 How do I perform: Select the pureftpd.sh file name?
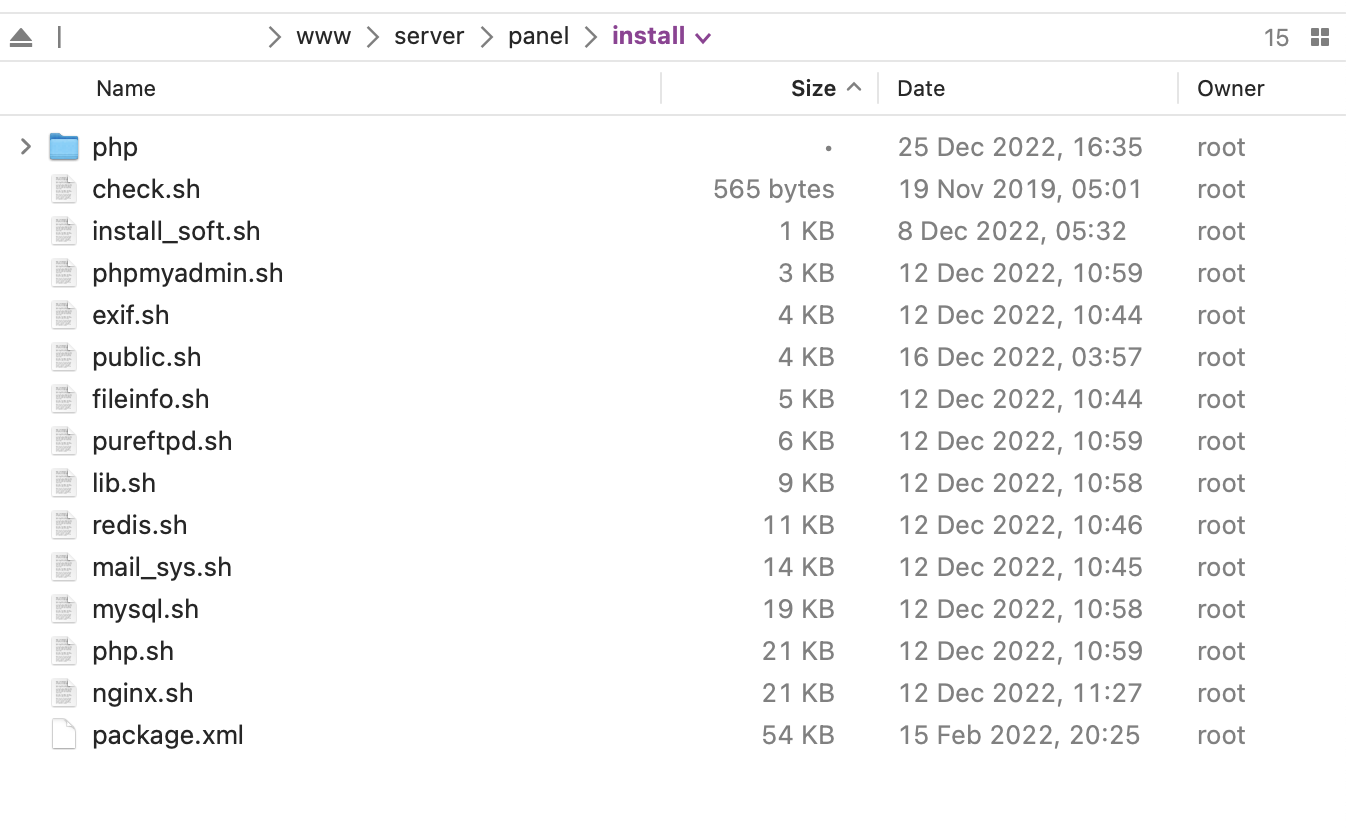point(162,441)
